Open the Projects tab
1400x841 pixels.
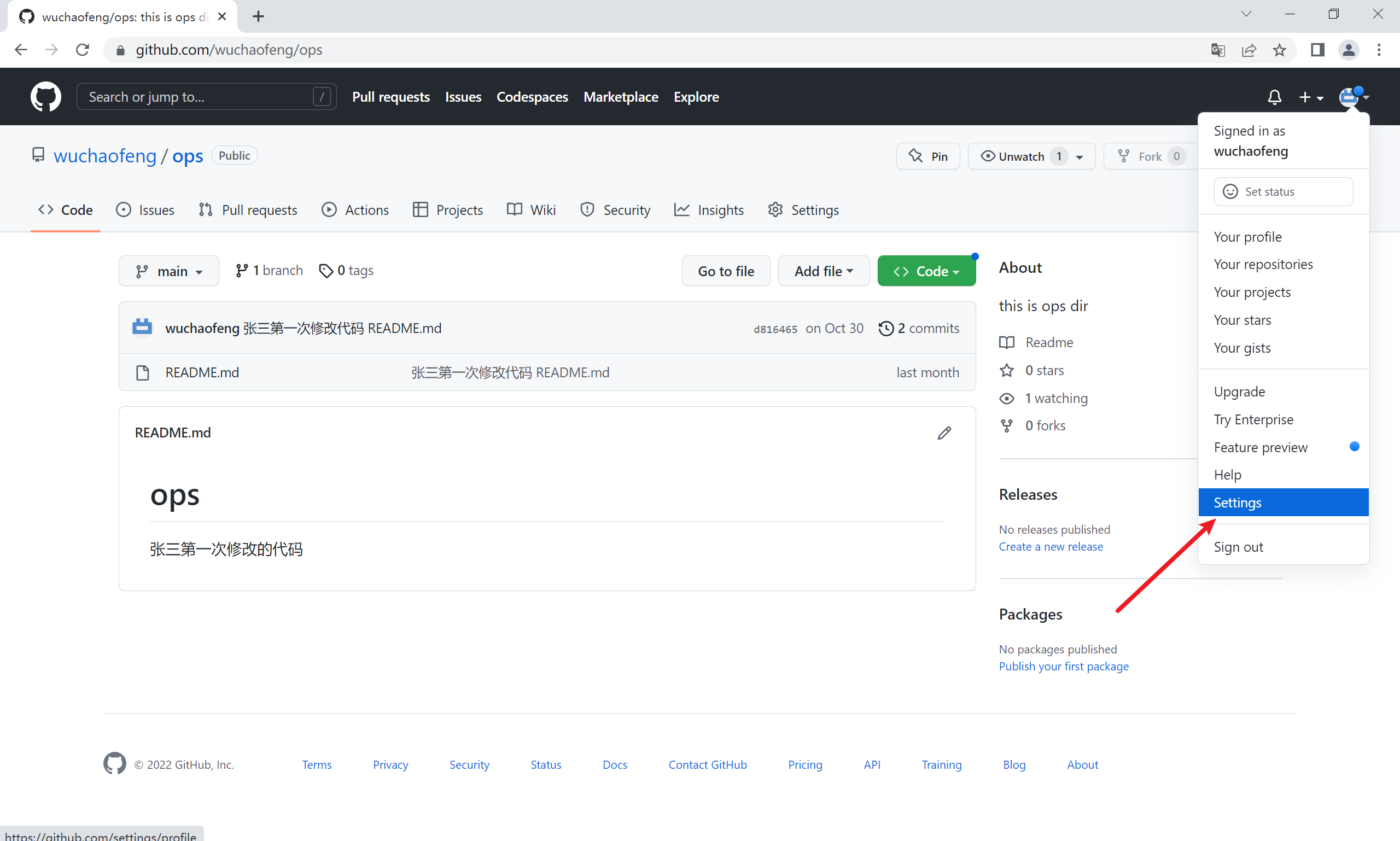pyautogui.click(x=448, y=209)
